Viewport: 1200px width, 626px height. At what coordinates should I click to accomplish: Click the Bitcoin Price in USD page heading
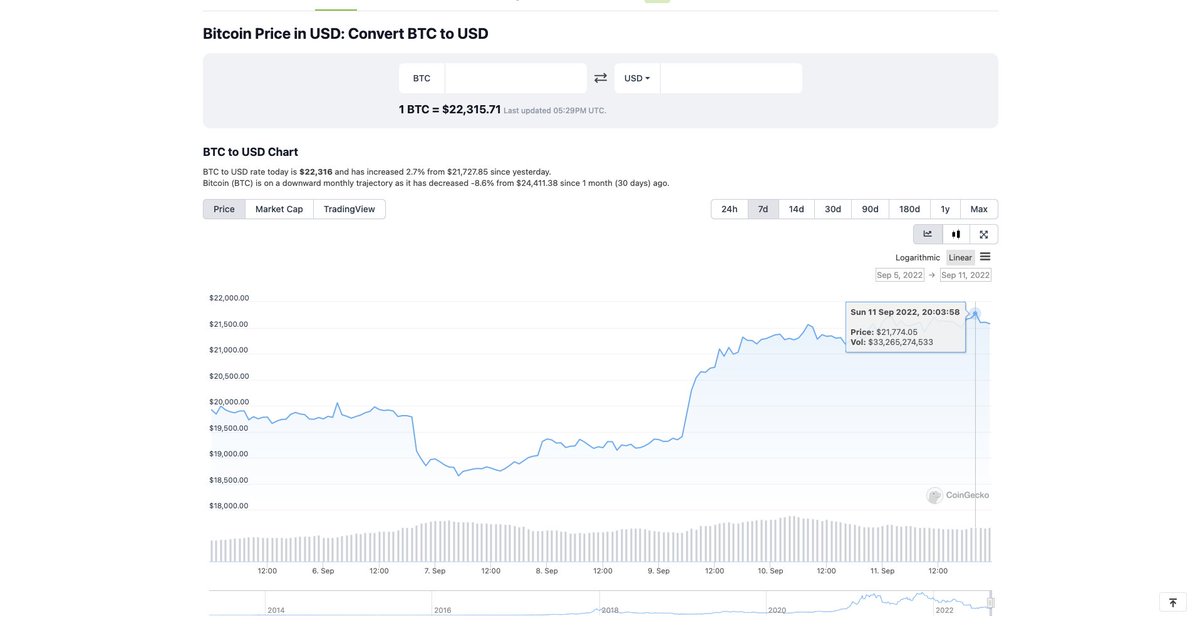pos(346,33)
